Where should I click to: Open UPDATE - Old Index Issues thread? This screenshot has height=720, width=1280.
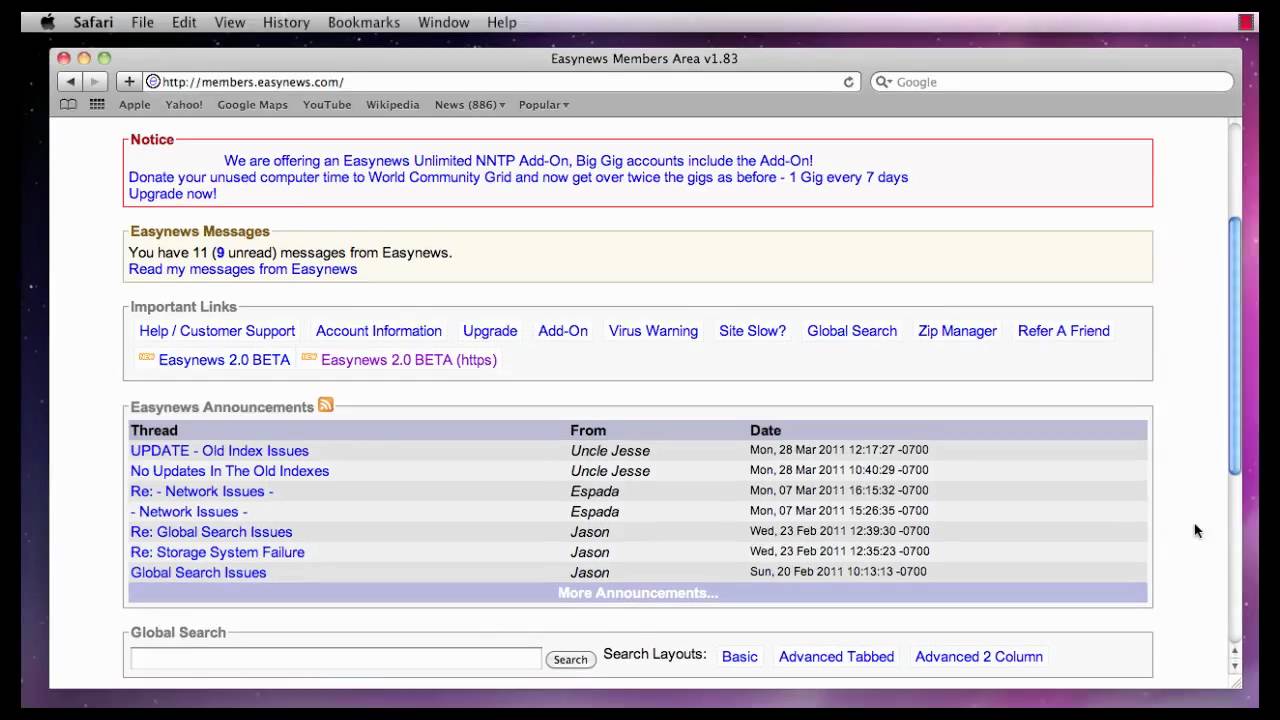220,451
